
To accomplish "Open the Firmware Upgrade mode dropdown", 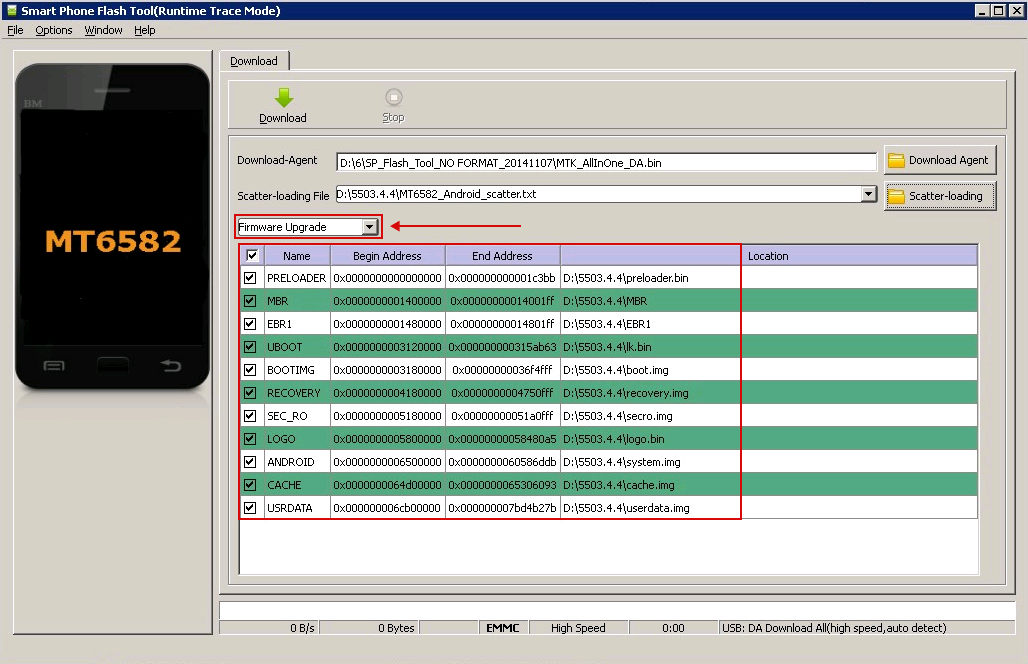I will tap(369, 227).
